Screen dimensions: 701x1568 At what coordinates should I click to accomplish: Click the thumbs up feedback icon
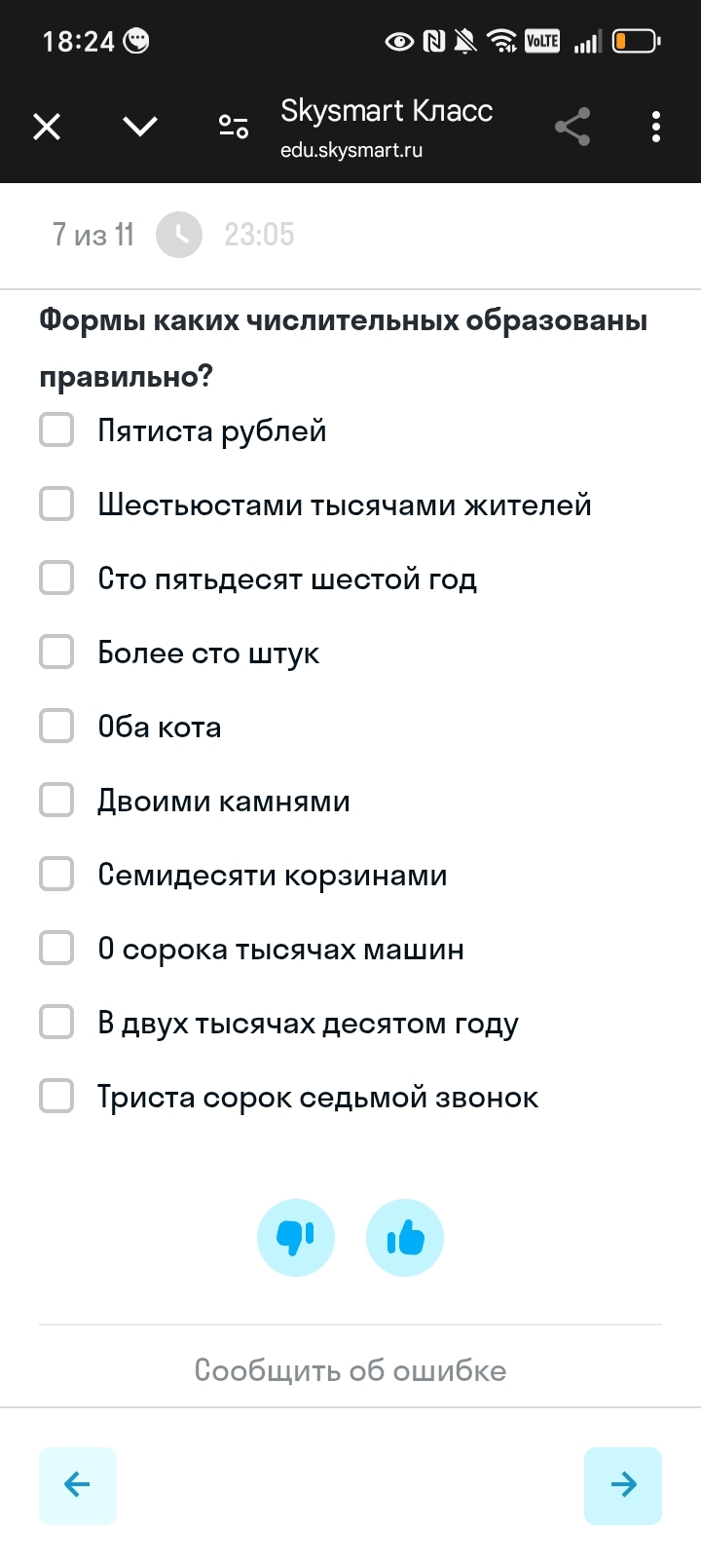(405, 1238)
